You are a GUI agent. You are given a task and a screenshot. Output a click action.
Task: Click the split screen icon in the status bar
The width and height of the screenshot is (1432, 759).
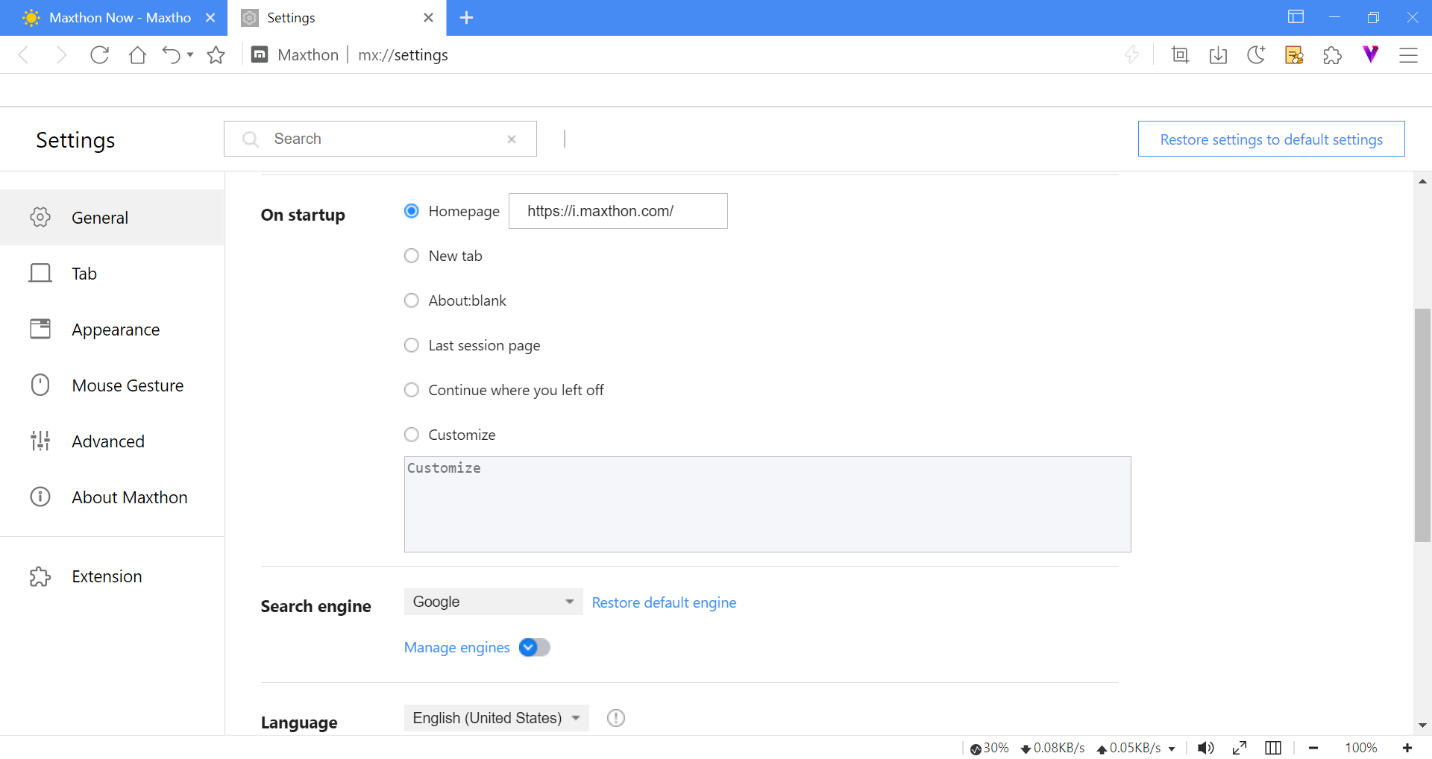(x=1273, y=748)
